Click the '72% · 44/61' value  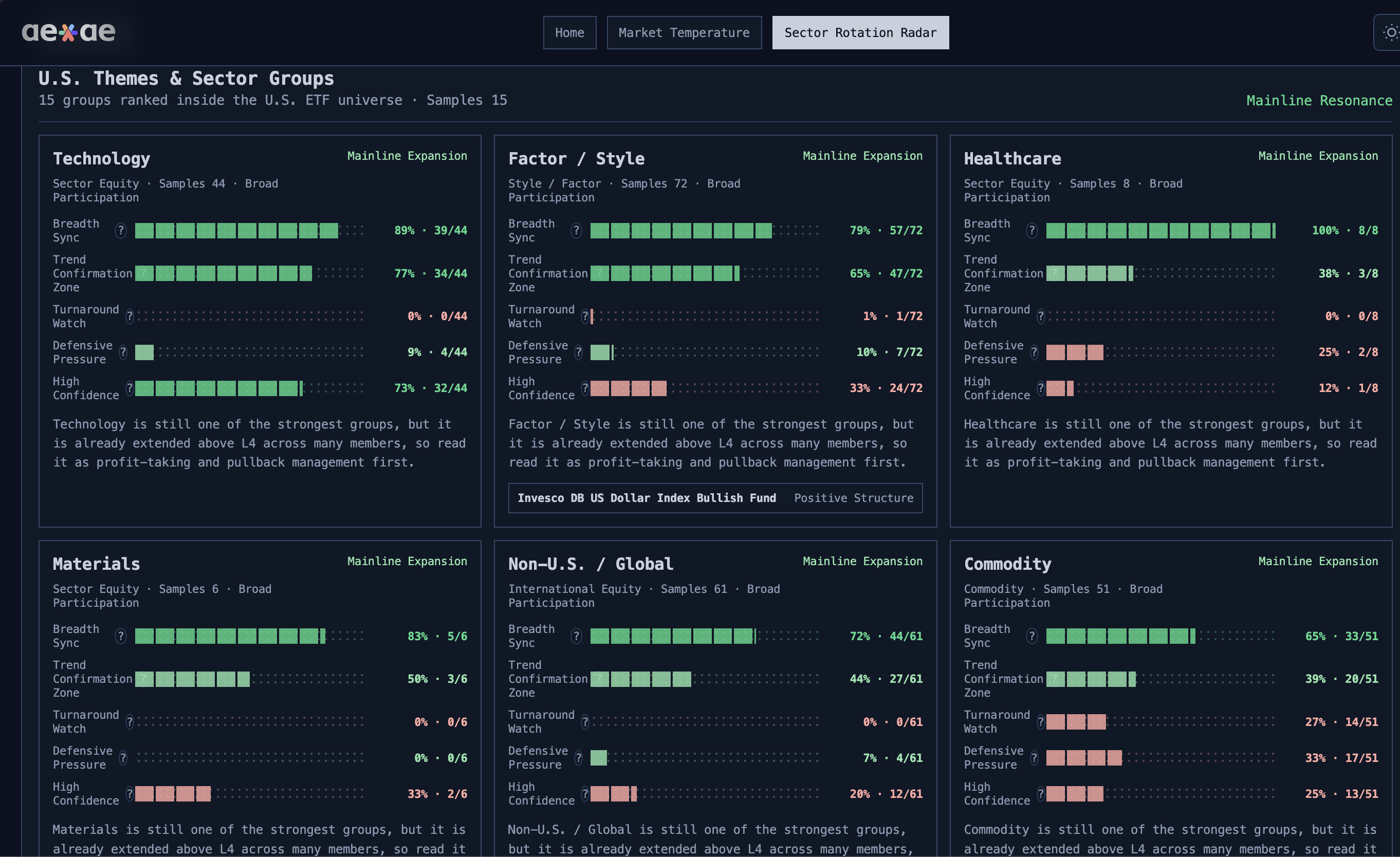click(887, 636)
